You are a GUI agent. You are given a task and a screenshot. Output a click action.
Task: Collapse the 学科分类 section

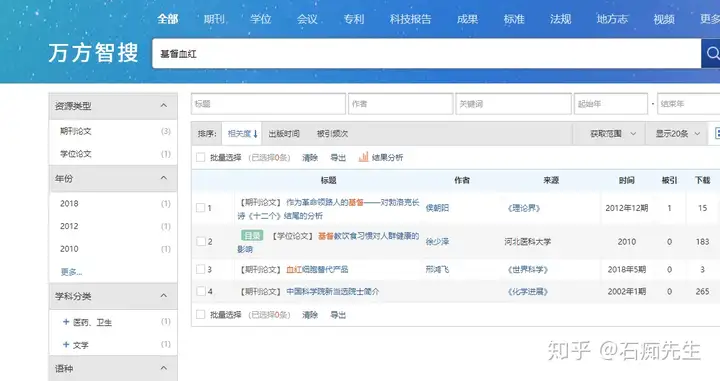coord(163,296)
